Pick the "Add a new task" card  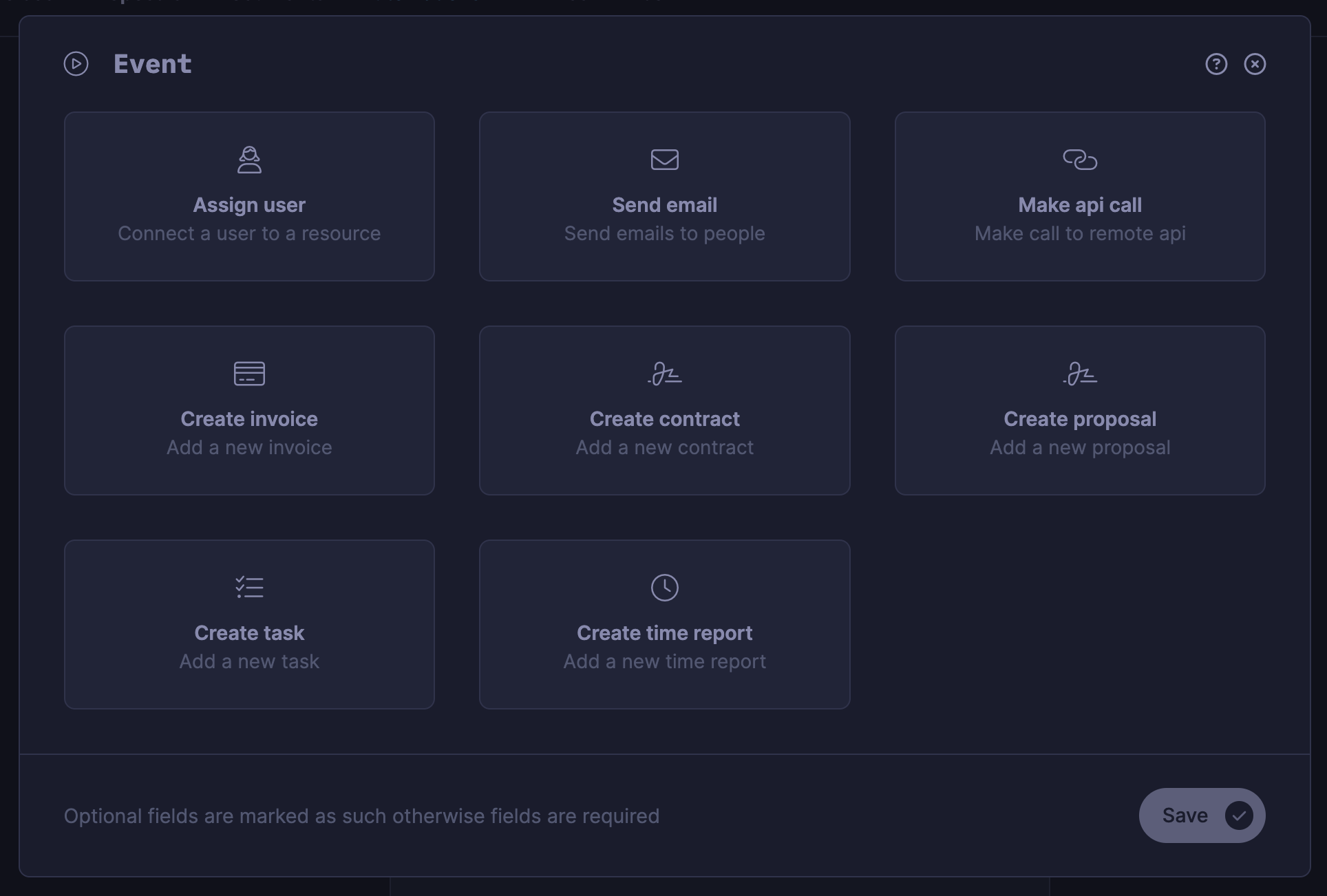click(249, 661)
